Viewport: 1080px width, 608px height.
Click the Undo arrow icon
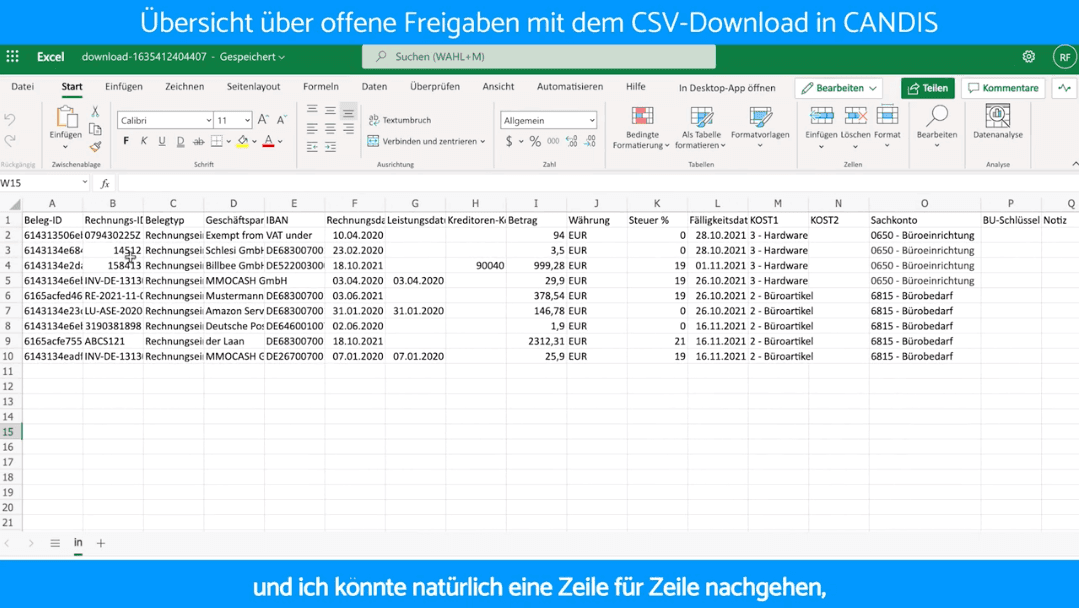[x=10, y=120]
